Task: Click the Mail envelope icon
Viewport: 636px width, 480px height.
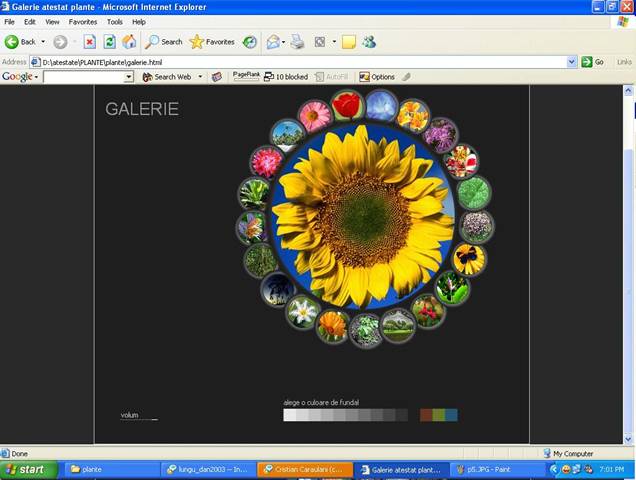Action: pyautogui.click(x=272, y=42)
